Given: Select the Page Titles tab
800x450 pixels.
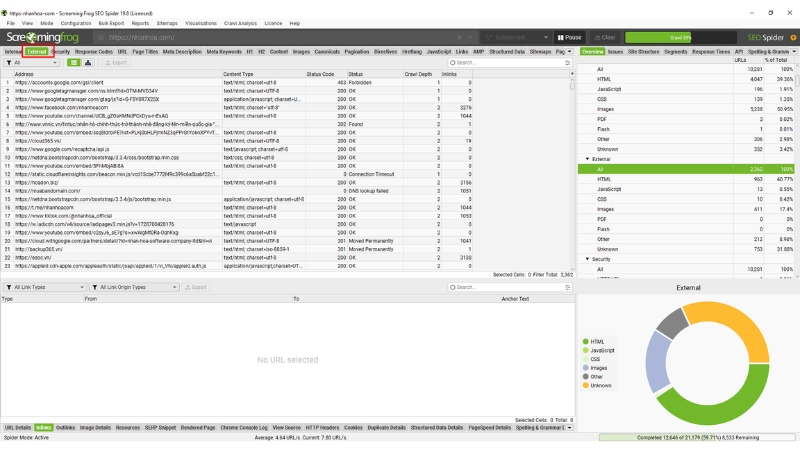Looking at the screenshot, I should click(145, 52).
